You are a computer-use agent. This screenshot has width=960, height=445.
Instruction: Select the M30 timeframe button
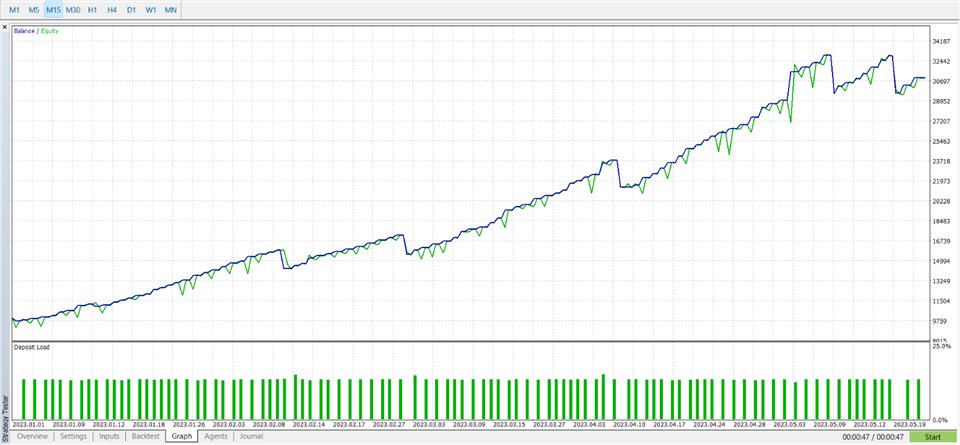click(x=73, y=10)
